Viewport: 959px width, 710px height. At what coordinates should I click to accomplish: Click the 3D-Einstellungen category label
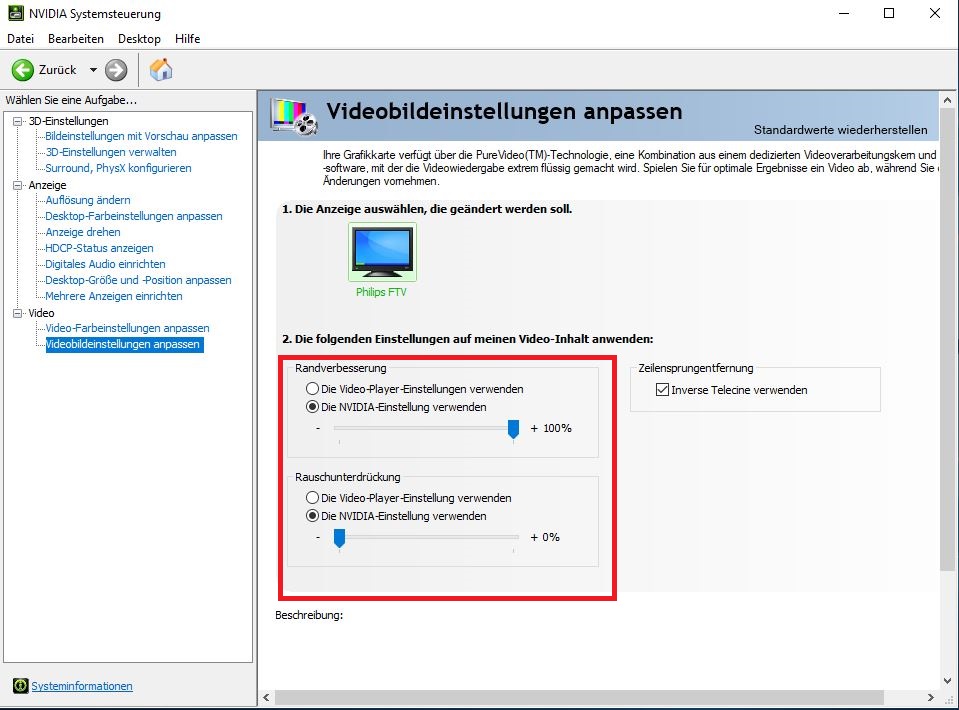68,121
